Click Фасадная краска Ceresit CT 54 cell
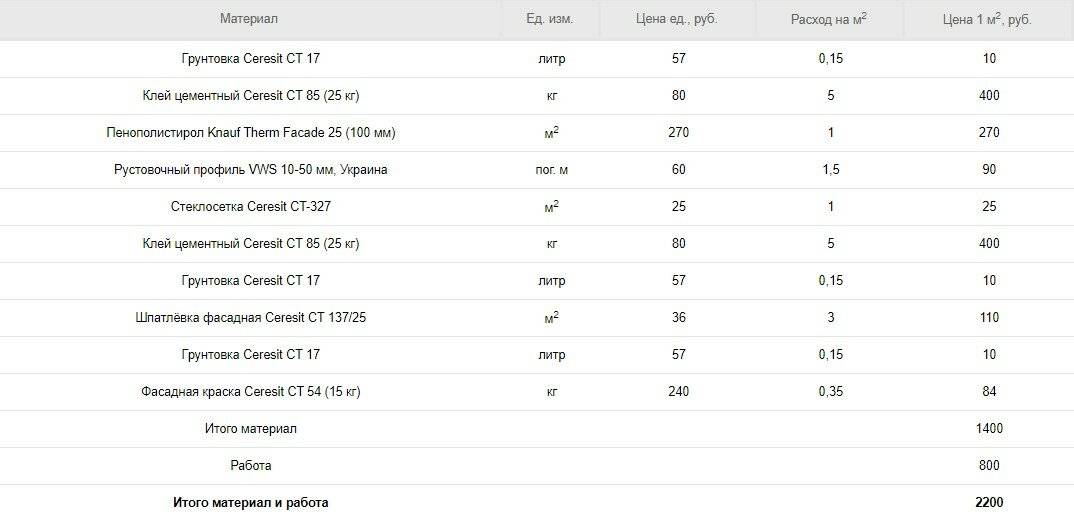 (x=250, y=392)
